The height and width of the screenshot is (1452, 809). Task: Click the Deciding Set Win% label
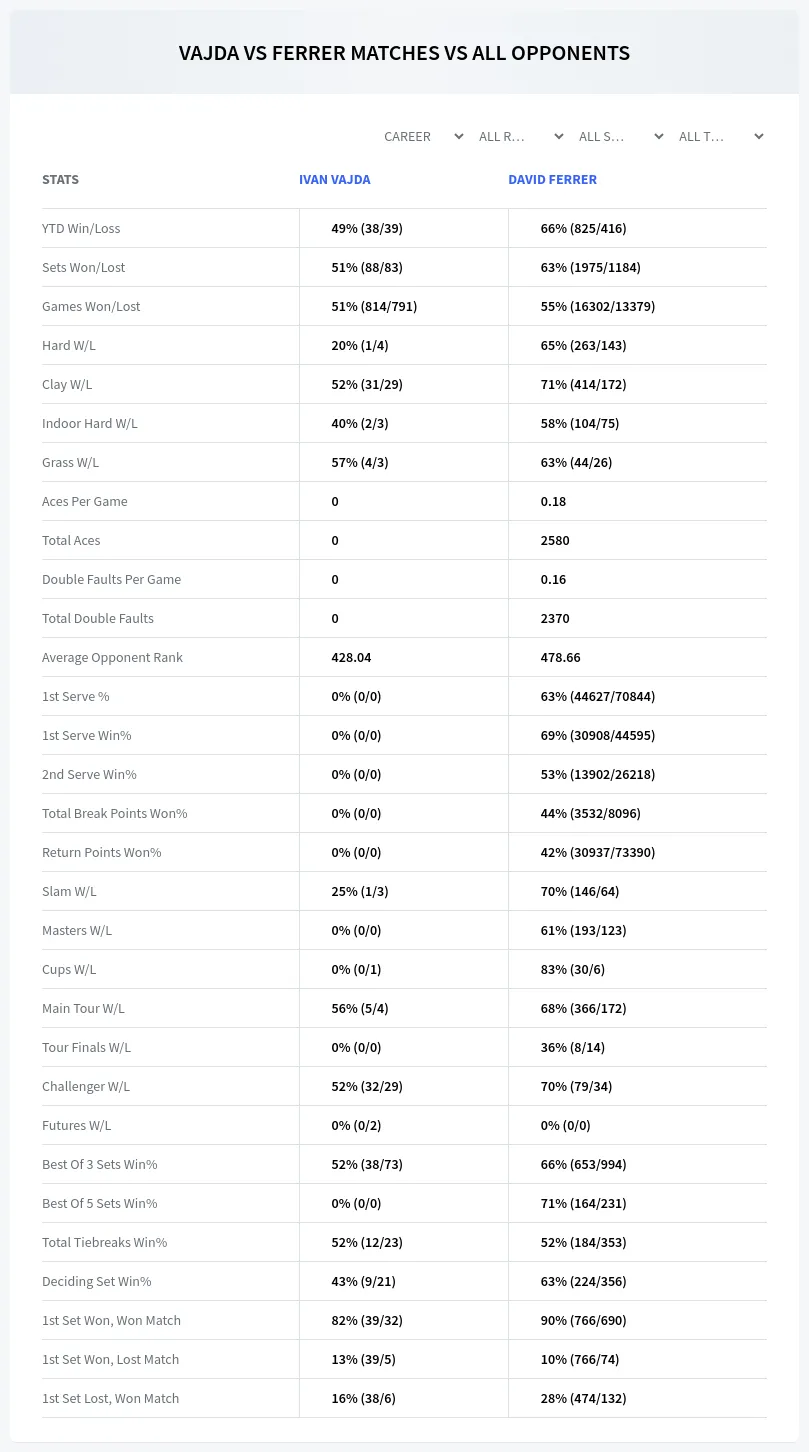(96, 1281)
